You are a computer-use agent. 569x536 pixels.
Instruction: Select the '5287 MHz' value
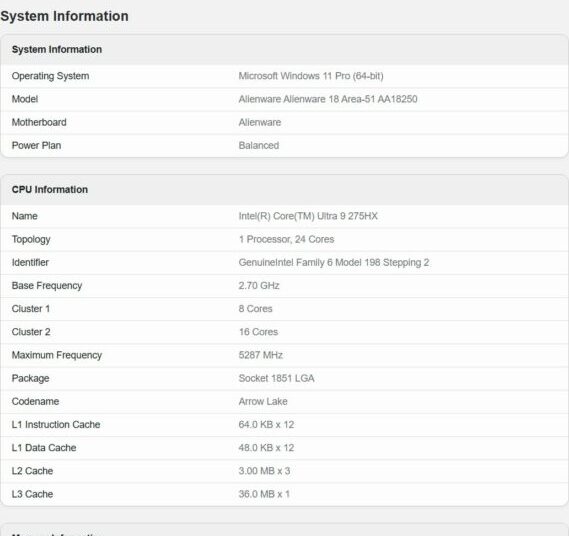(261, 355)
